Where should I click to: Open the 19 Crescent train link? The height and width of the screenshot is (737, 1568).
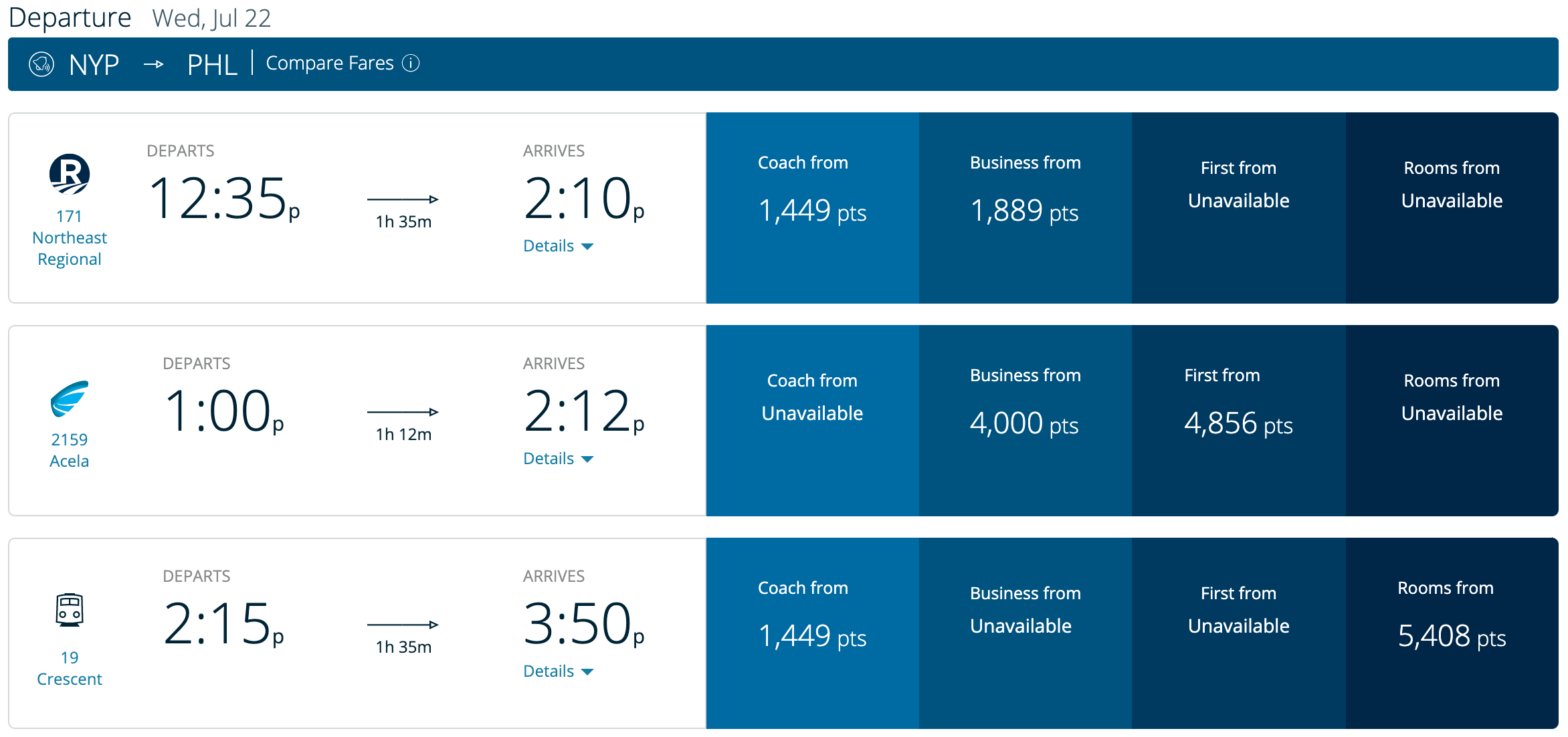[x=70, y=668]
